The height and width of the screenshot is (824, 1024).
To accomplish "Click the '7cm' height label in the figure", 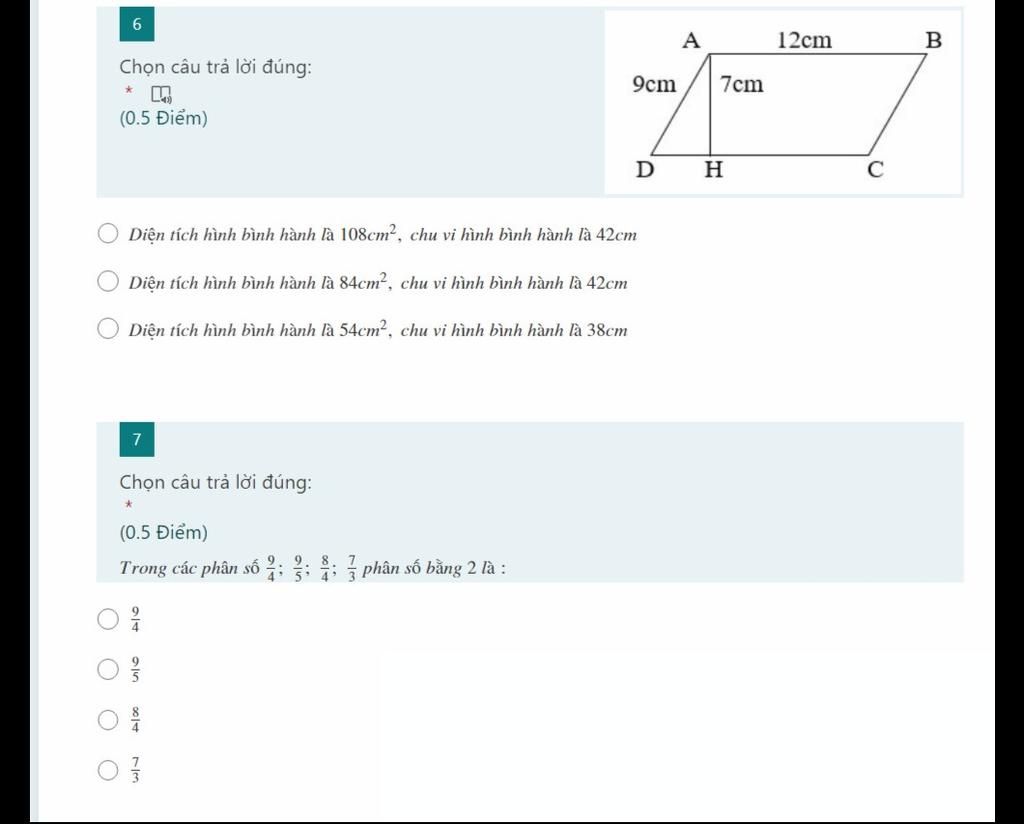I will click(x=742, y=84).
